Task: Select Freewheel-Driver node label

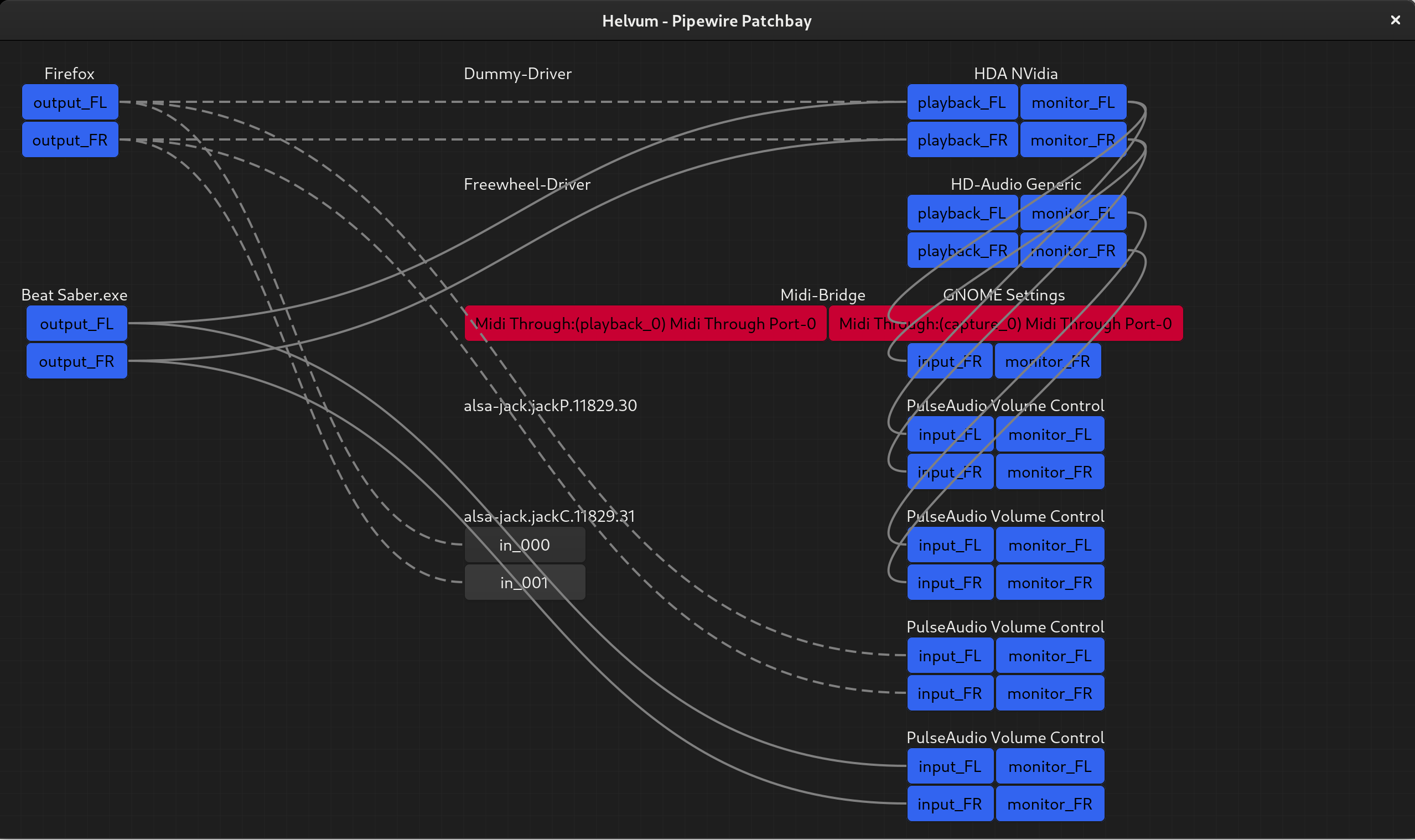Action: click(x=526, y=184)
